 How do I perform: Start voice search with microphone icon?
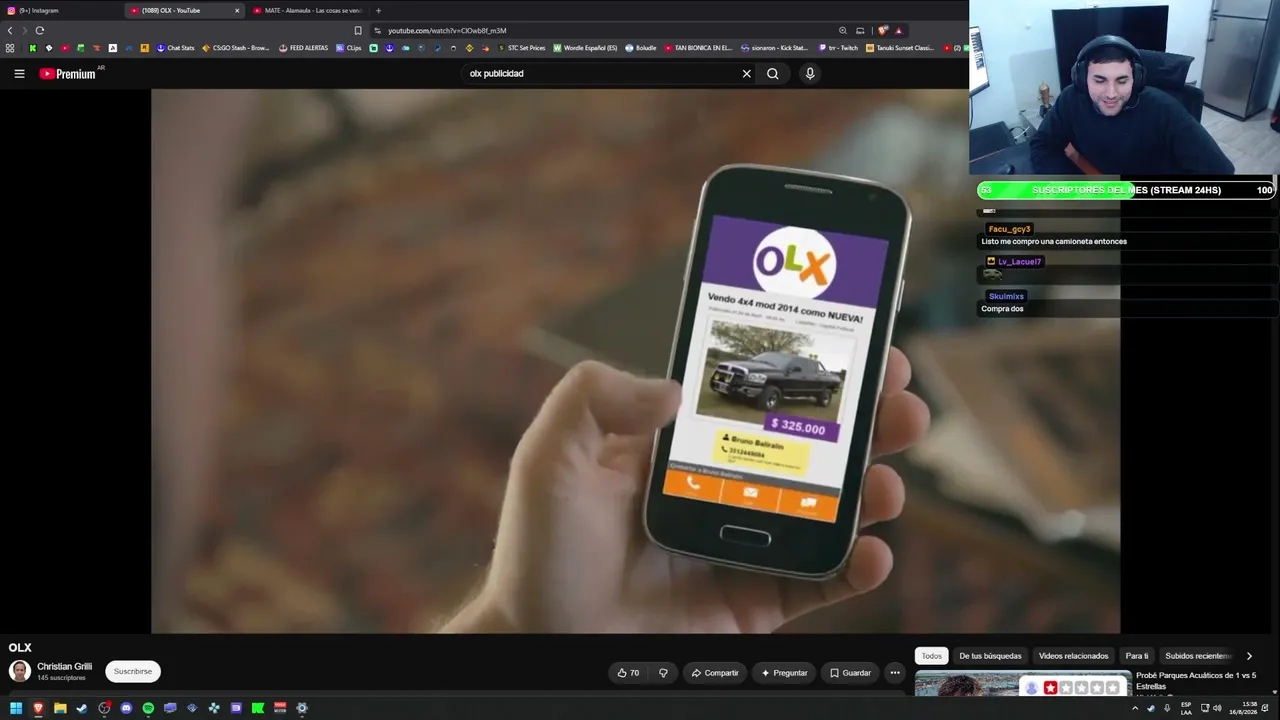coord(810,73)
